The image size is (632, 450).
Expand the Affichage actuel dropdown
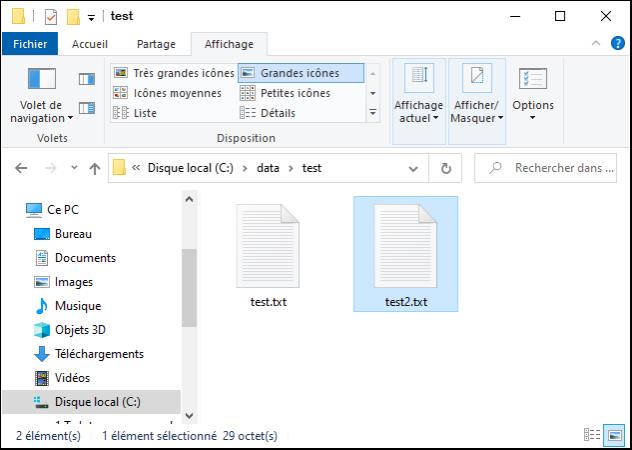(418, 118)
